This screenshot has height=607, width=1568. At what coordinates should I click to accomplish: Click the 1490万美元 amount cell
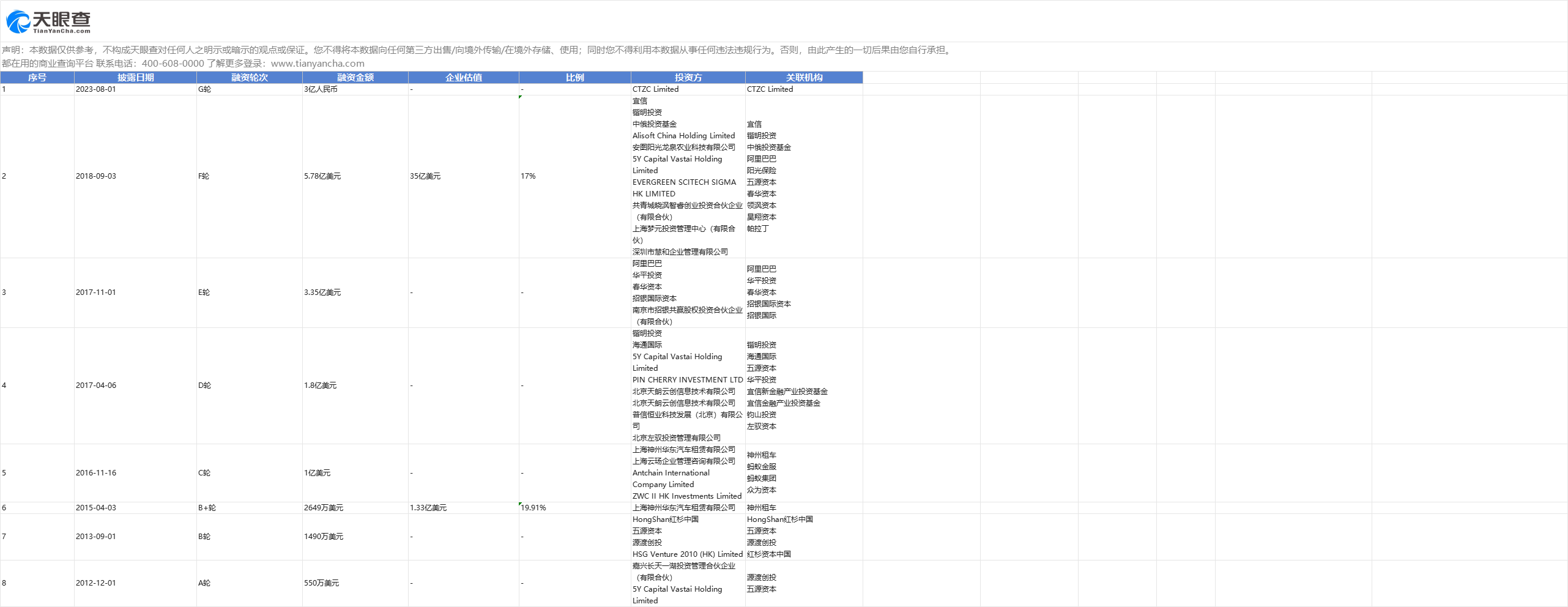[x=355, y=537]
